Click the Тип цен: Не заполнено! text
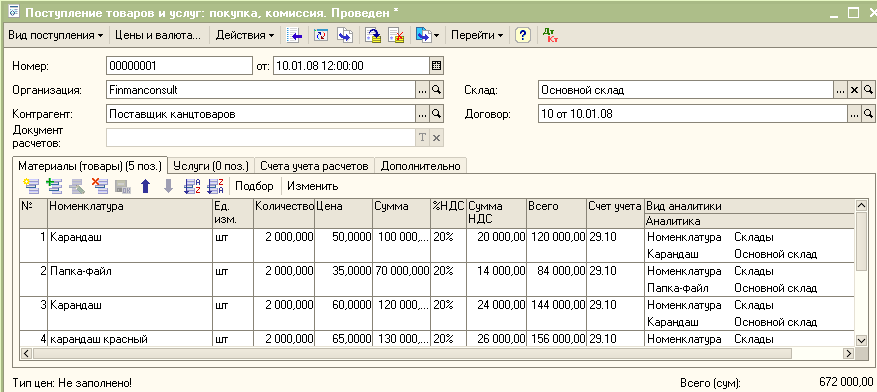 point(72,384)
